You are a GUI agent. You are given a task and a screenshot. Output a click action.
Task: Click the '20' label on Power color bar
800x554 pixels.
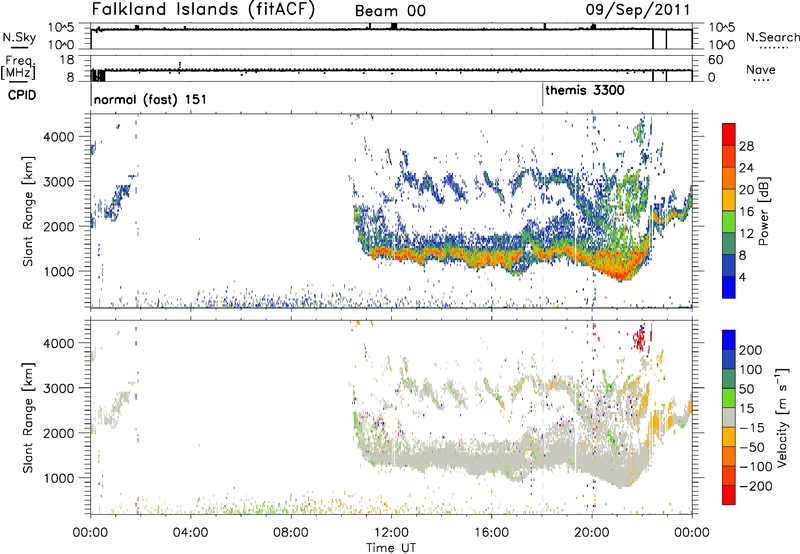tap(746, 190)
